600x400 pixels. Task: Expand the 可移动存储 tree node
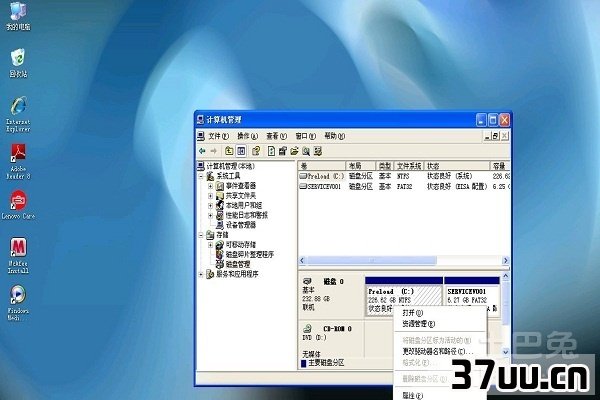210,245
